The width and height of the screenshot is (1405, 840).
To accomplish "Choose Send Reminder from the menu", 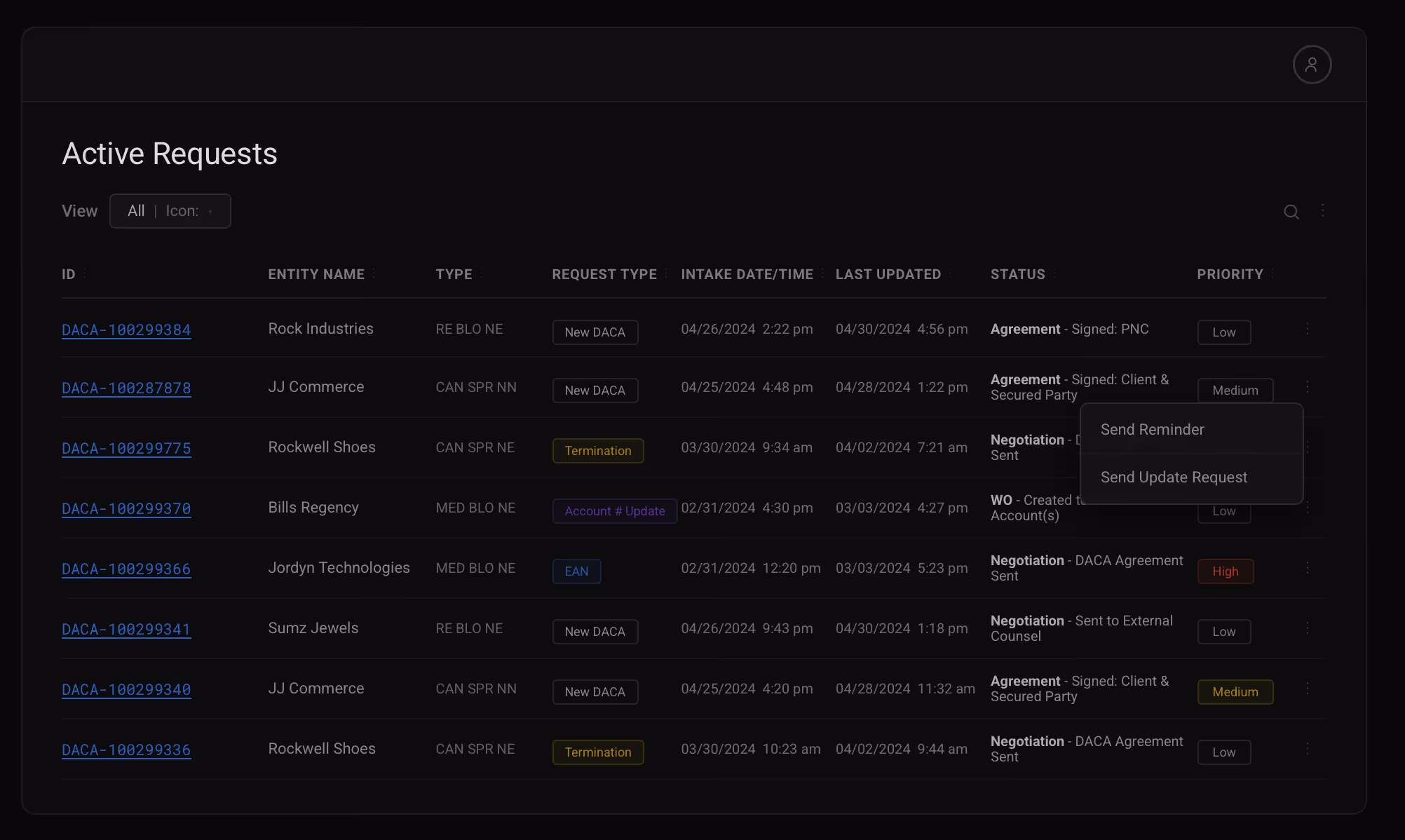I will click(x=1191, y=429).
